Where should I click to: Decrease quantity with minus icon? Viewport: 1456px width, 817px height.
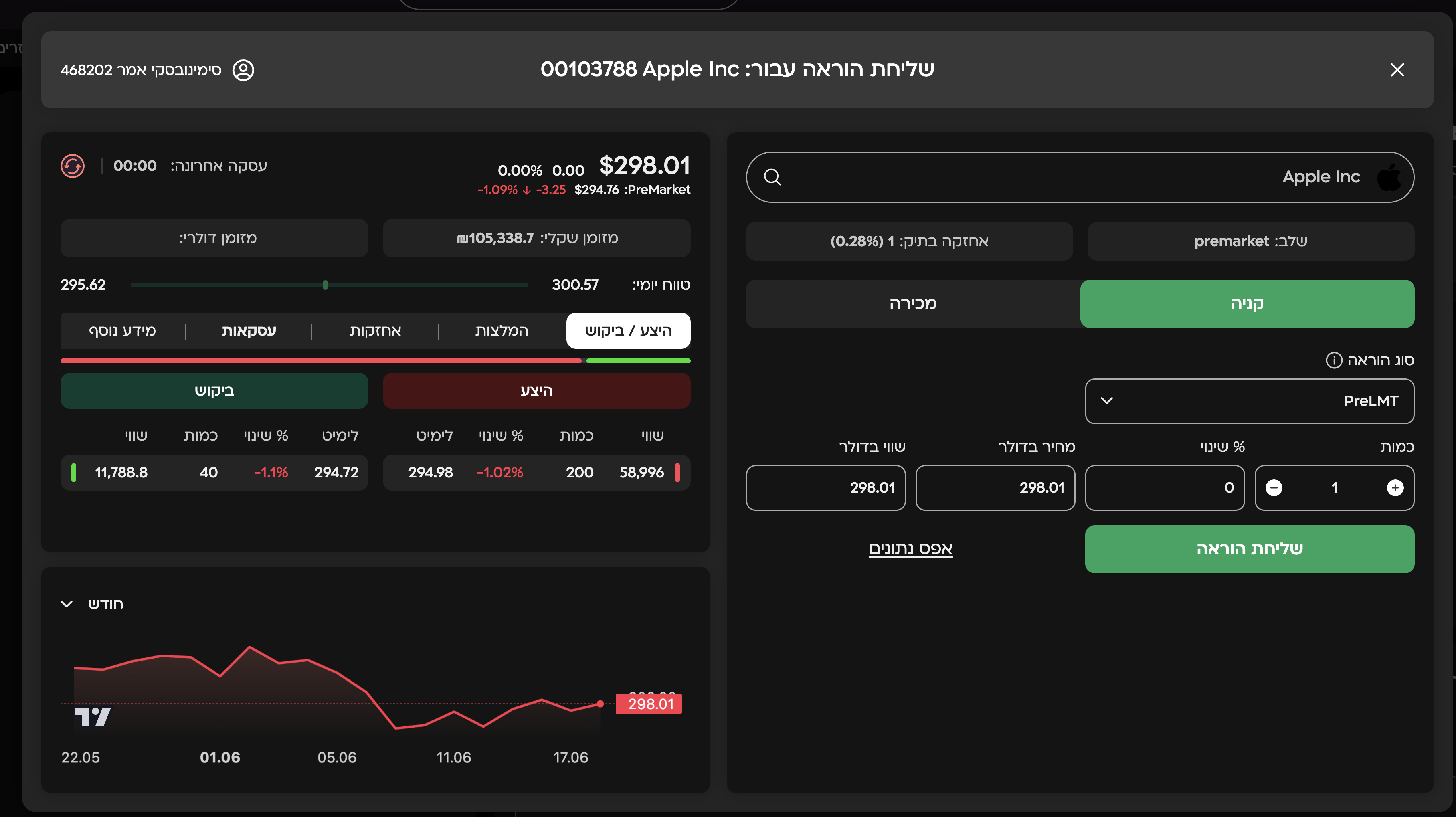pyautogui.click(x=1274, y=487)
